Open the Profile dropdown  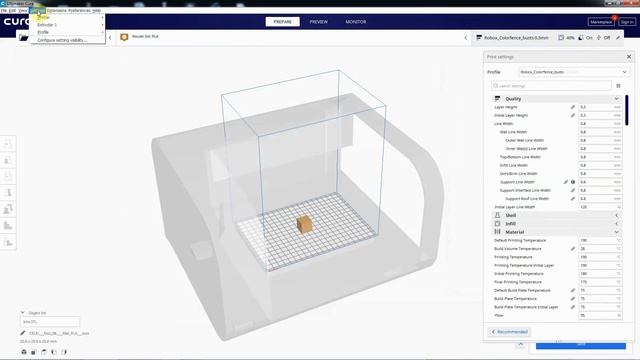(574, 72)
